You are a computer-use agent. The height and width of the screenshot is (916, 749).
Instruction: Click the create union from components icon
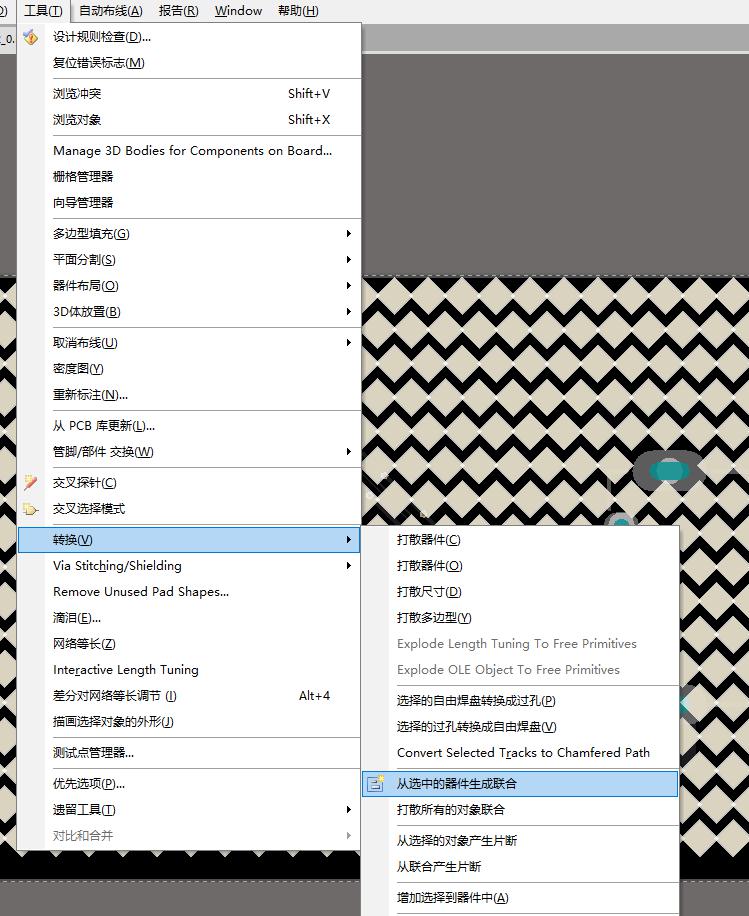[376, 784]
